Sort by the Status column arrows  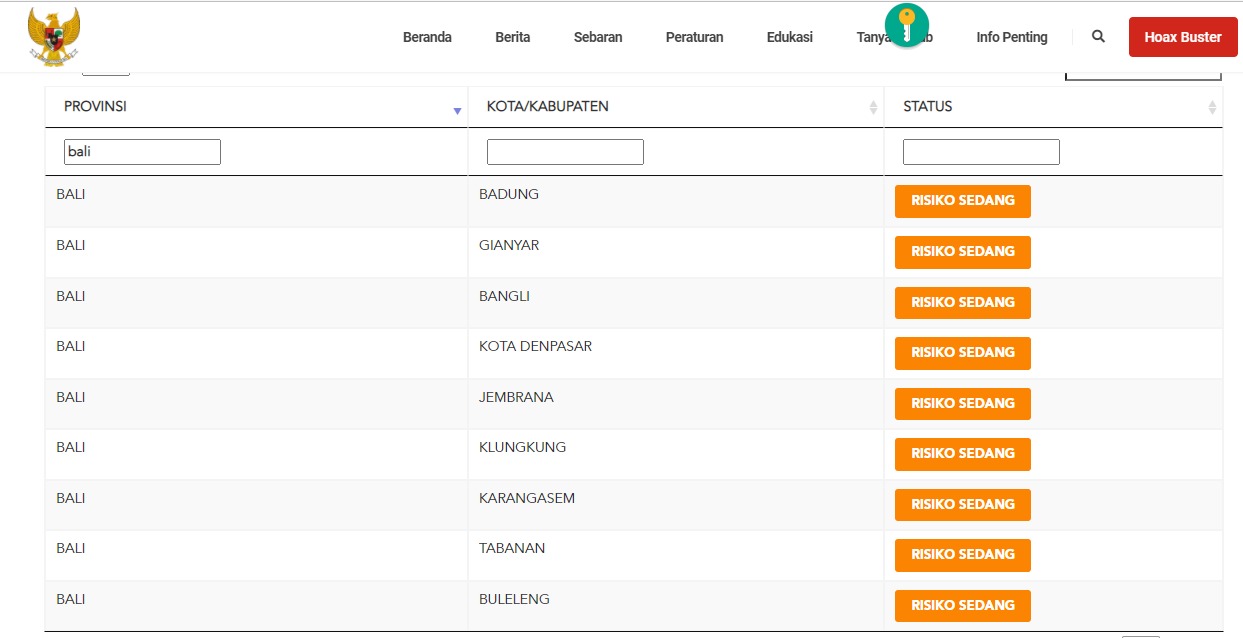[1212, 108]
